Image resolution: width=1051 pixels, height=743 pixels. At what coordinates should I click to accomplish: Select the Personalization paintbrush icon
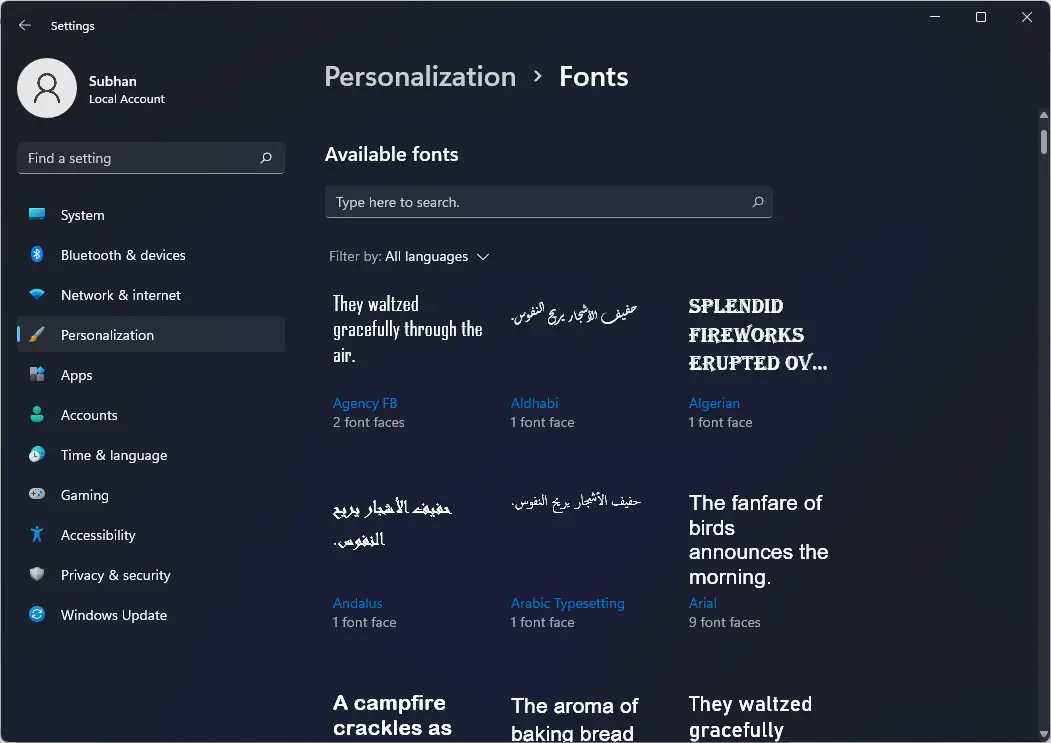click(36, 335)
